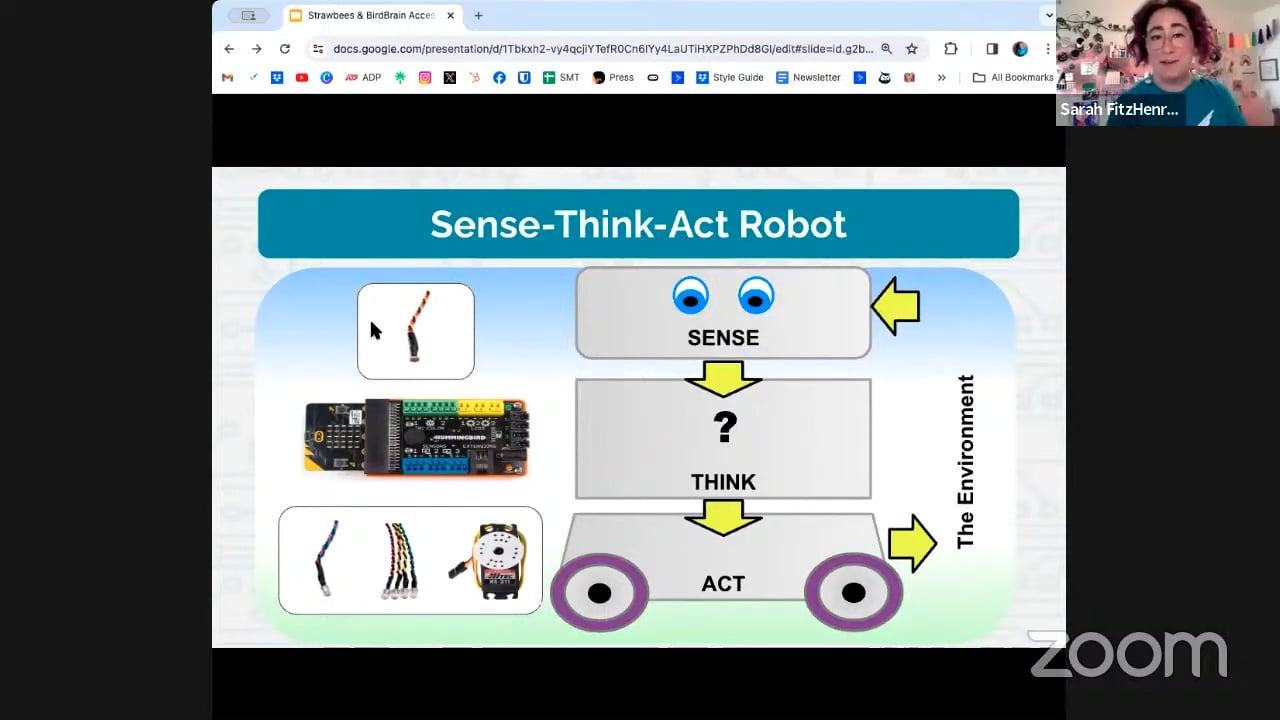The width and height of the screenshot is (1280, 720).
Task: Reload the current page
Action: tap(284, 48)
